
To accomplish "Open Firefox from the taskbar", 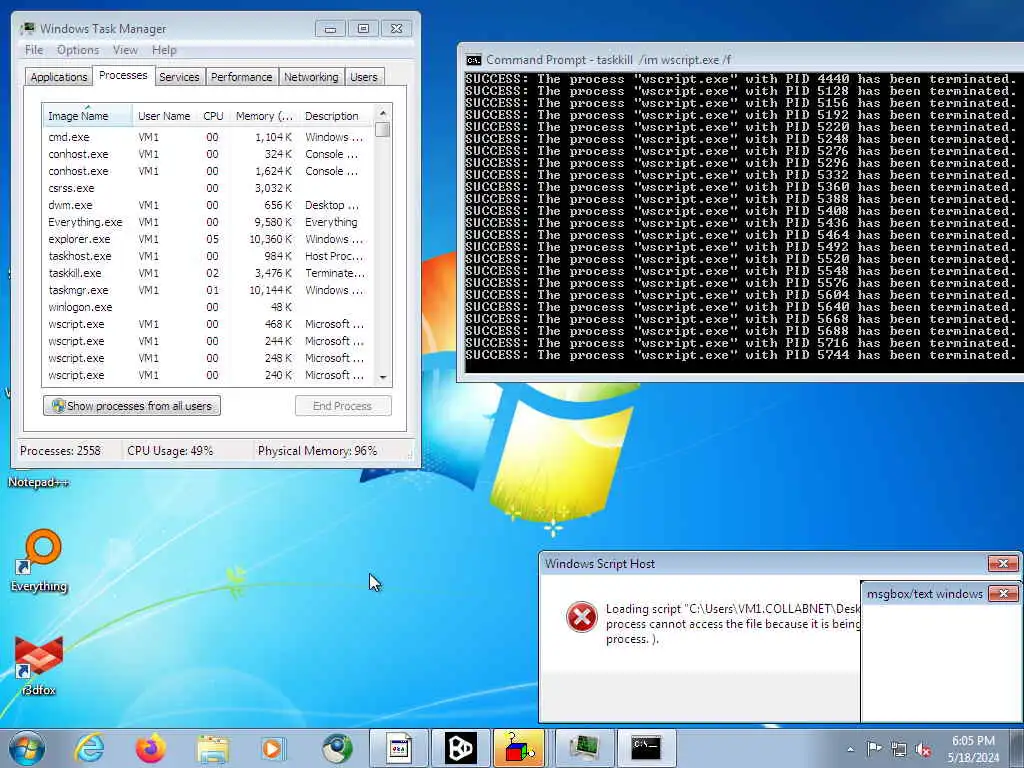I will pyautogui.click(x=150, y=748).
